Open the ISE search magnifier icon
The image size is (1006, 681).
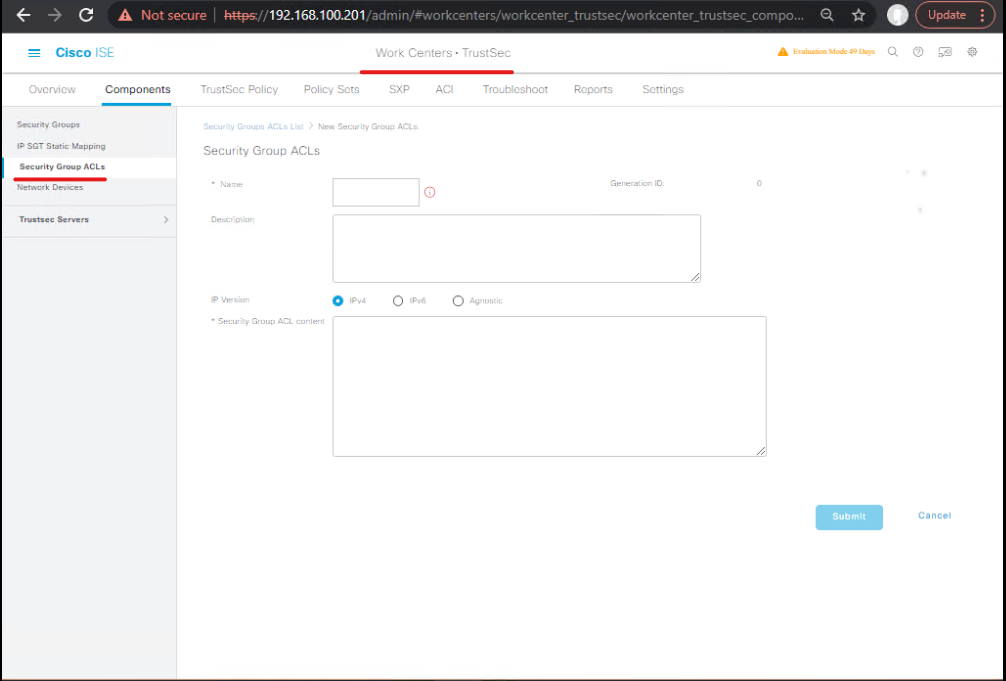pos(892,52)
